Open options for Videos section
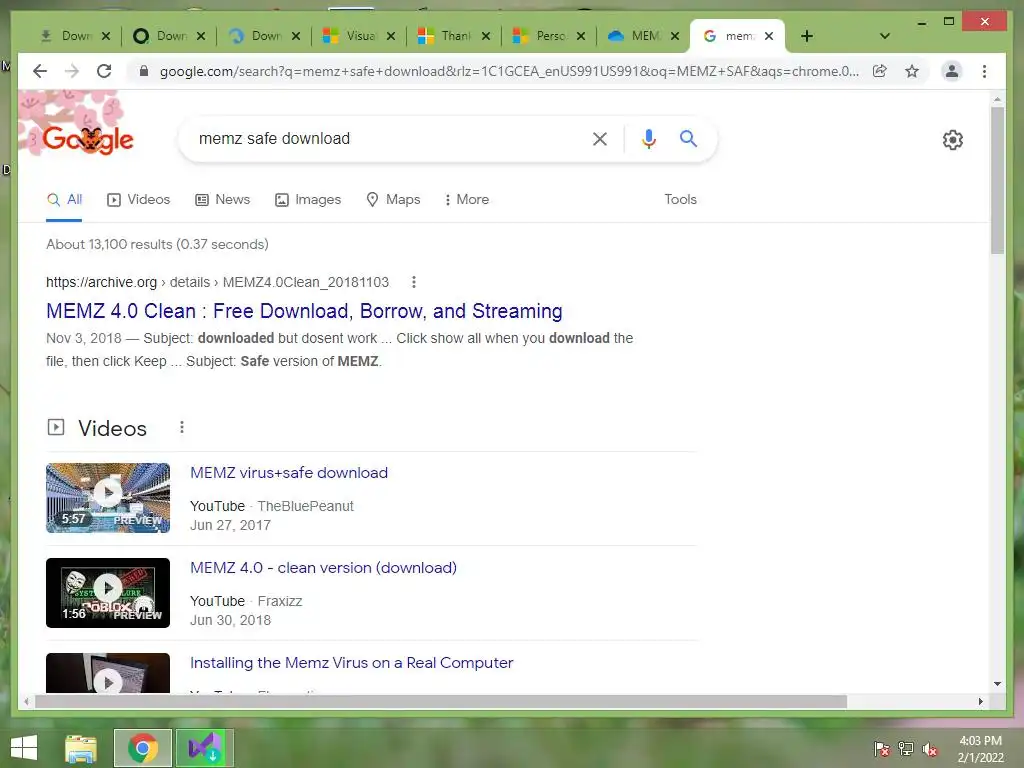 point(182,427)
